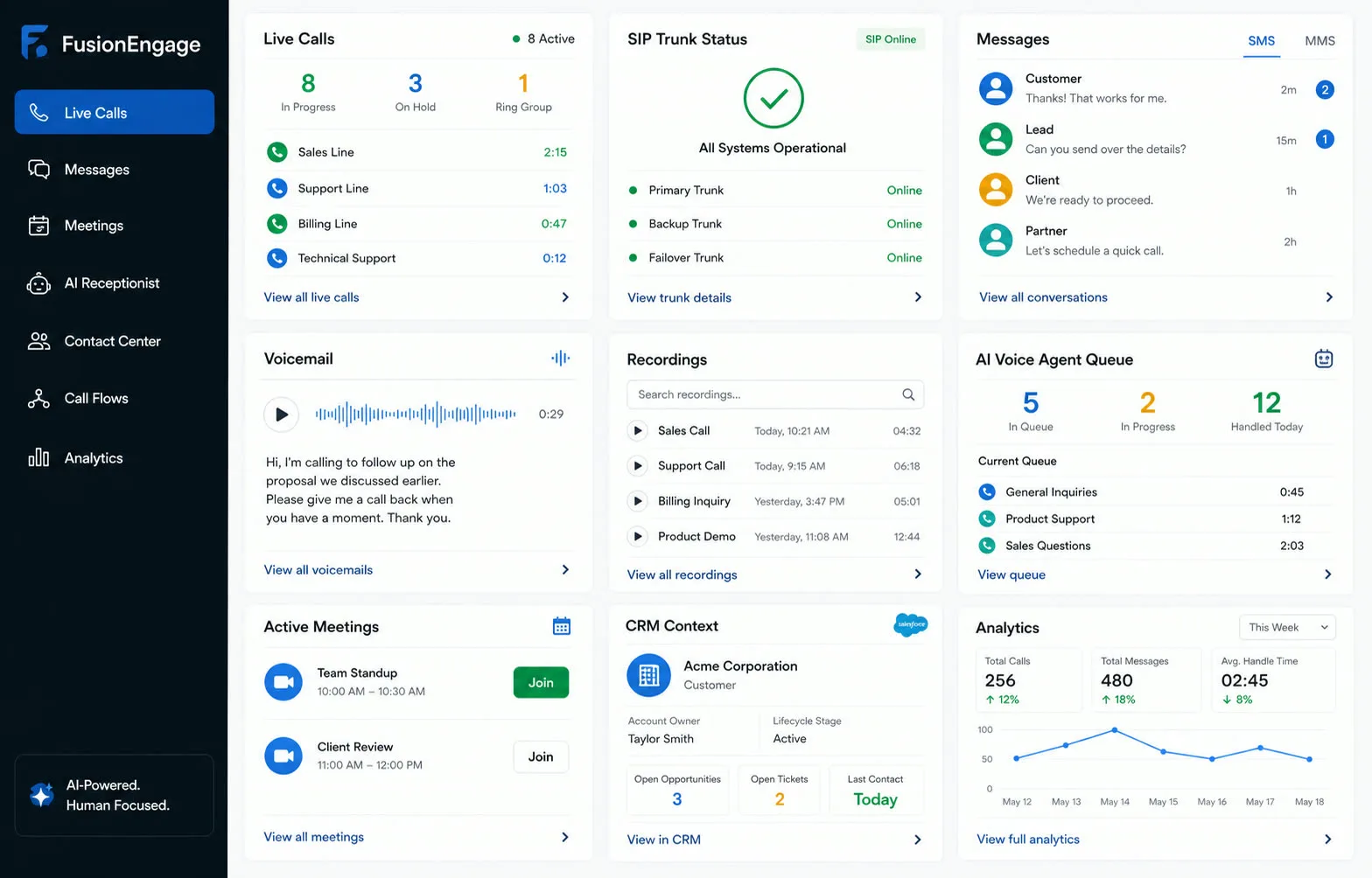Open the Customer message conversation
1372x878 pixels.
(1156, 88)
